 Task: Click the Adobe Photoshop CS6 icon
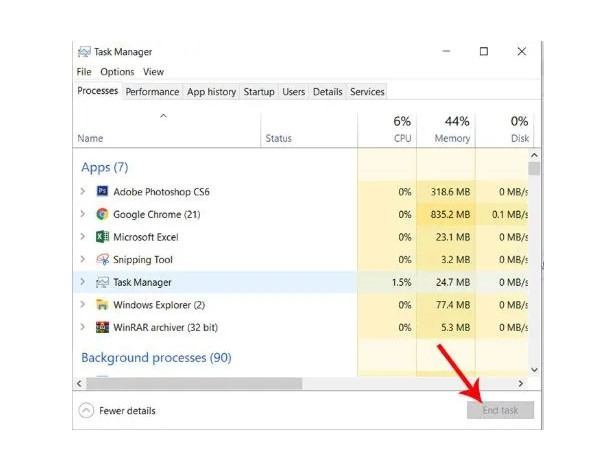pyautogui.click(x=102, y=191)
